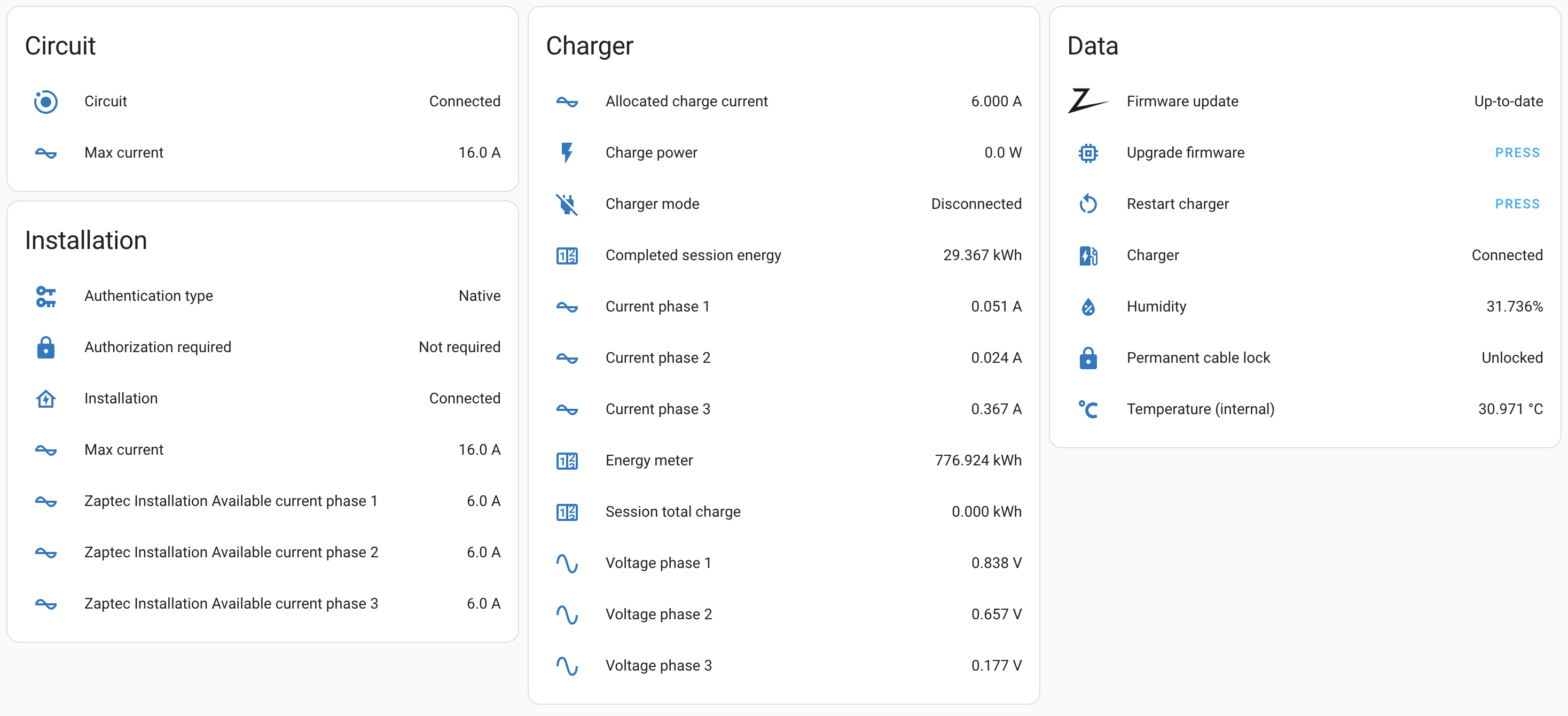The height and width of the screenshot is (716, 1568).
Task: Click the Installation card title heading
Action: tap(86, 240)
